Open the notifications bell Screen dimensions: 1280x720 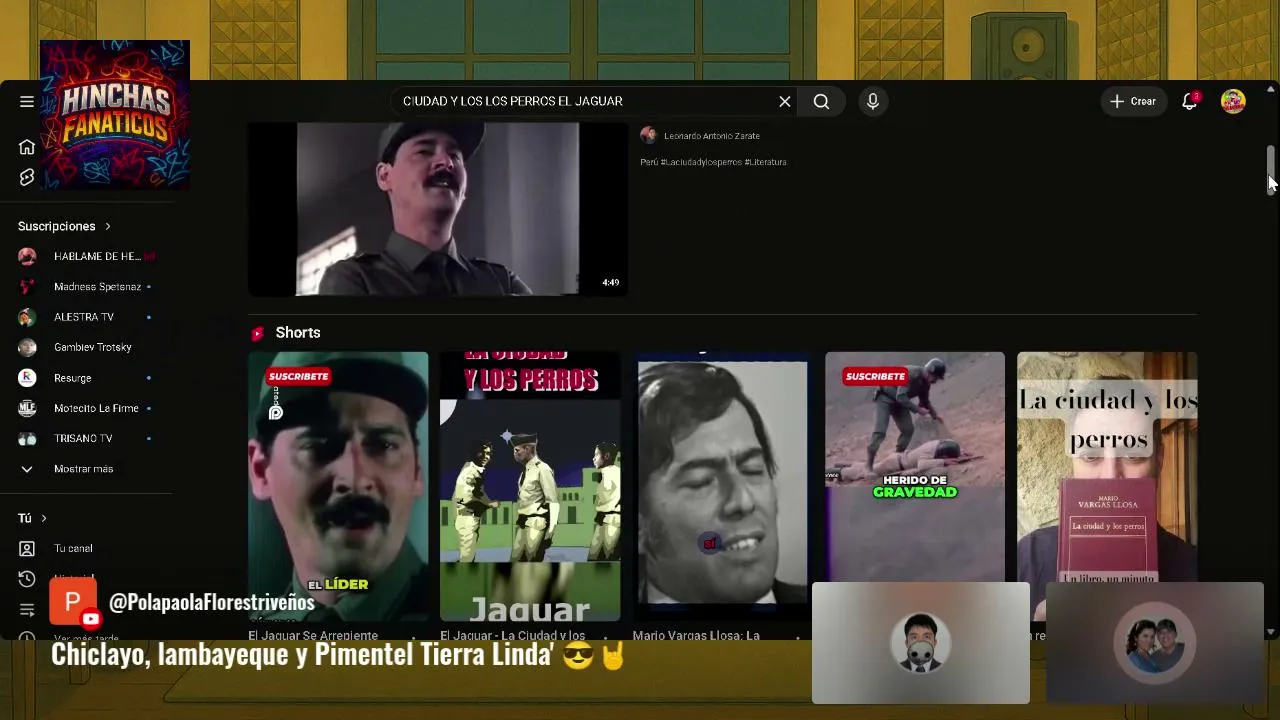tap(1189, 101)
